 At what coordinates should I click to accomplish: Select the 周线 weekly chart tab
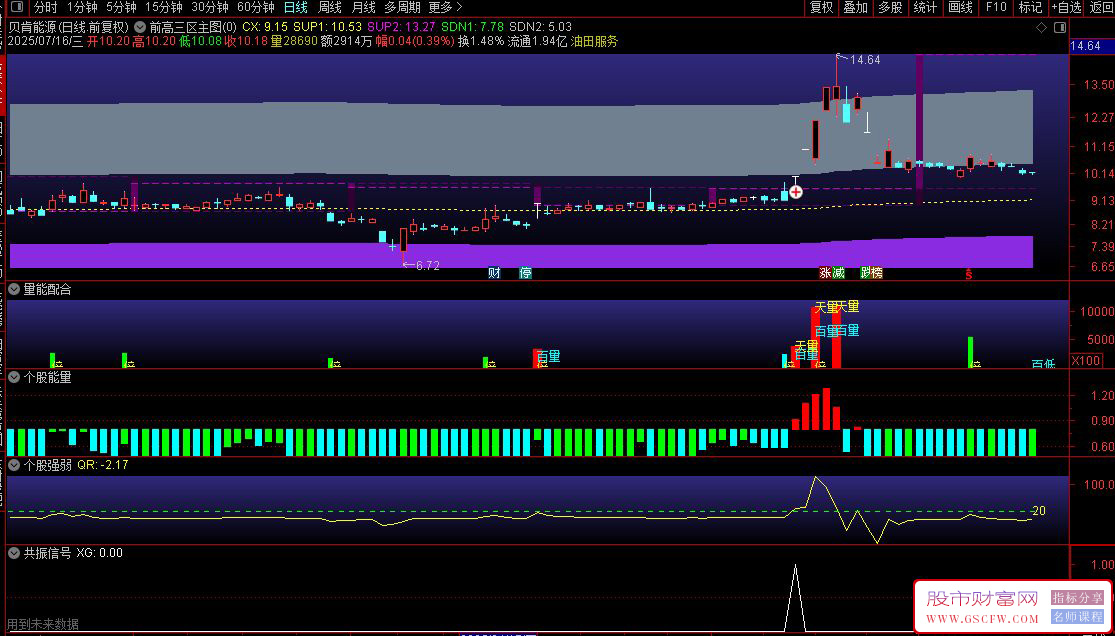330,8
